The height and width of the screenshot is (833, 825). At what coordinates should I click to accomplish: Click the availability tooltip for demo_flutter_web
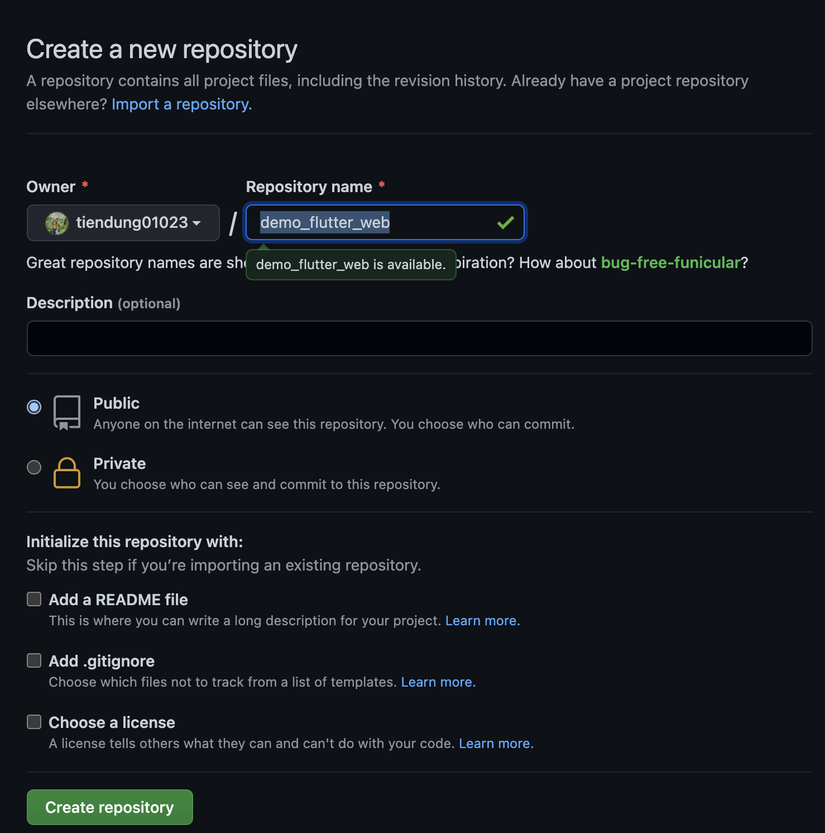point(350,265)
